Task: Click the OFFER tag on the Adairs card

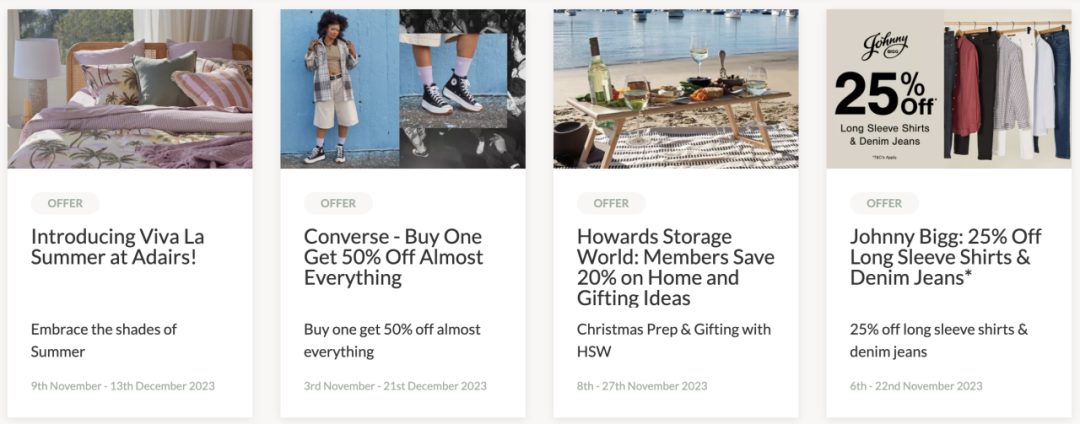Action: click(x=65, y=203)
